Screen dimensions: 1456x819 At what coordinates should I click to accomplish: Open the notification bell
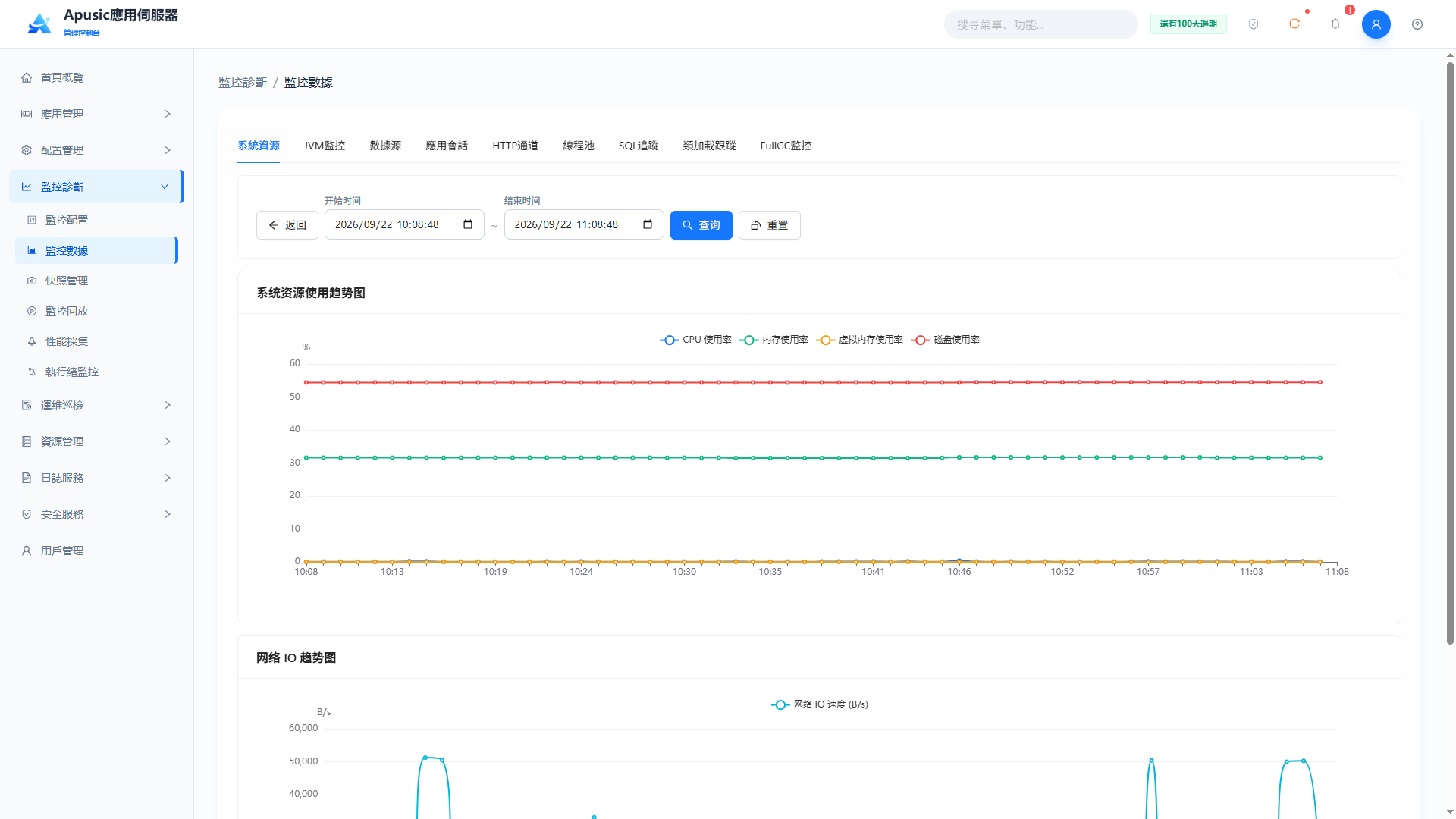[1335, 24]
